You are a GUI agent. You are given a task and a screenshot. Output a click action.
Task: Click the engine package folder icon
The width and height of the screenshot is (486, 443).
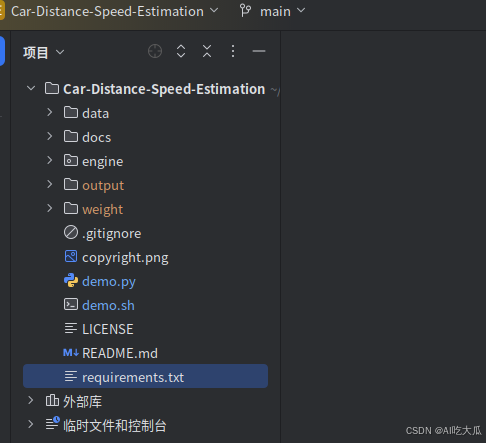coord(71,160)
